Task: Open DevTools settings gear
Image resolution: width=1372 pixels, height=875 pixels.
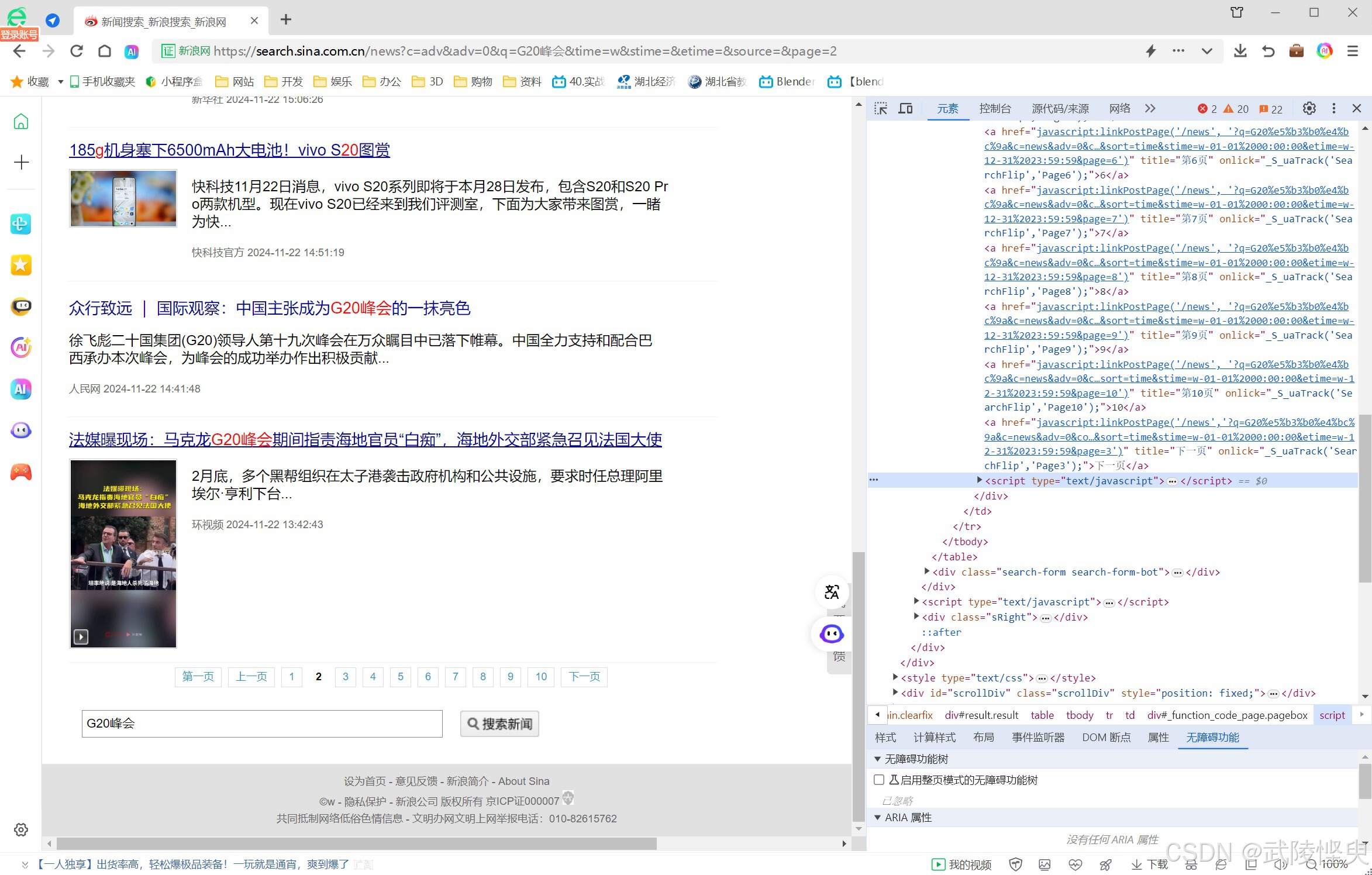Action: [x=1309, y=109]
